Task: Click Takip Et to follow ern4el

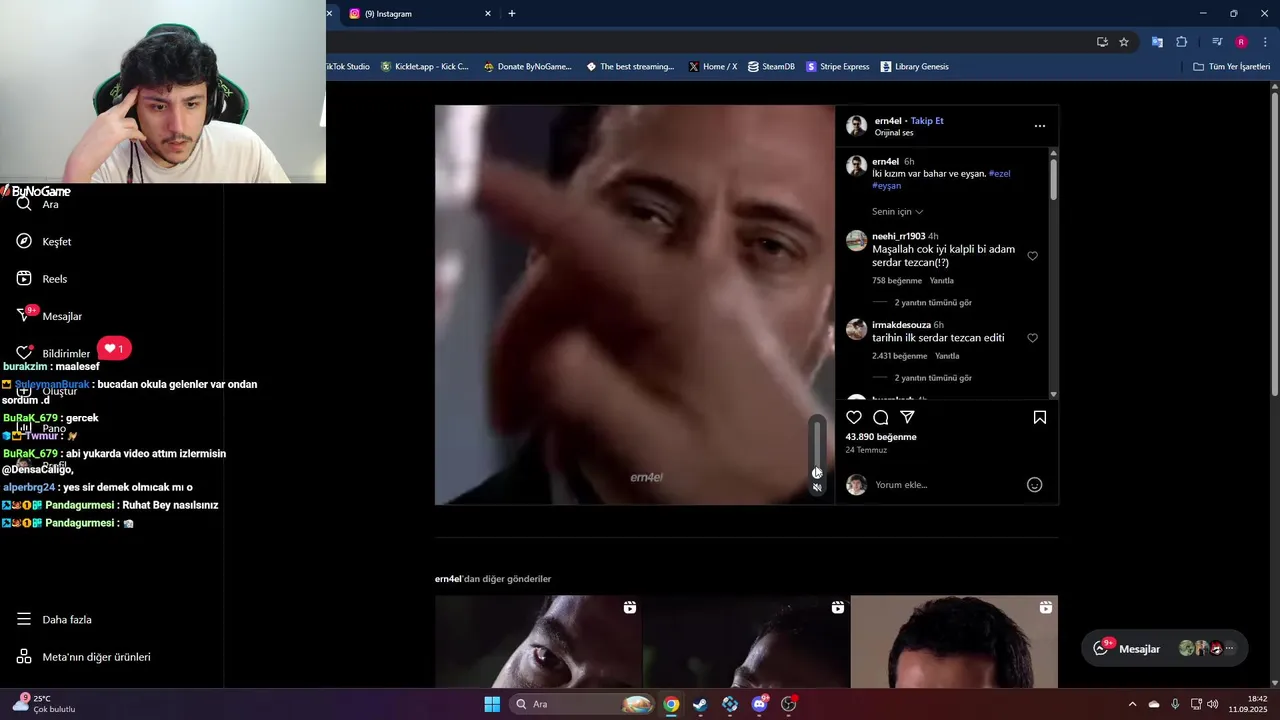Action: [927, 121]
